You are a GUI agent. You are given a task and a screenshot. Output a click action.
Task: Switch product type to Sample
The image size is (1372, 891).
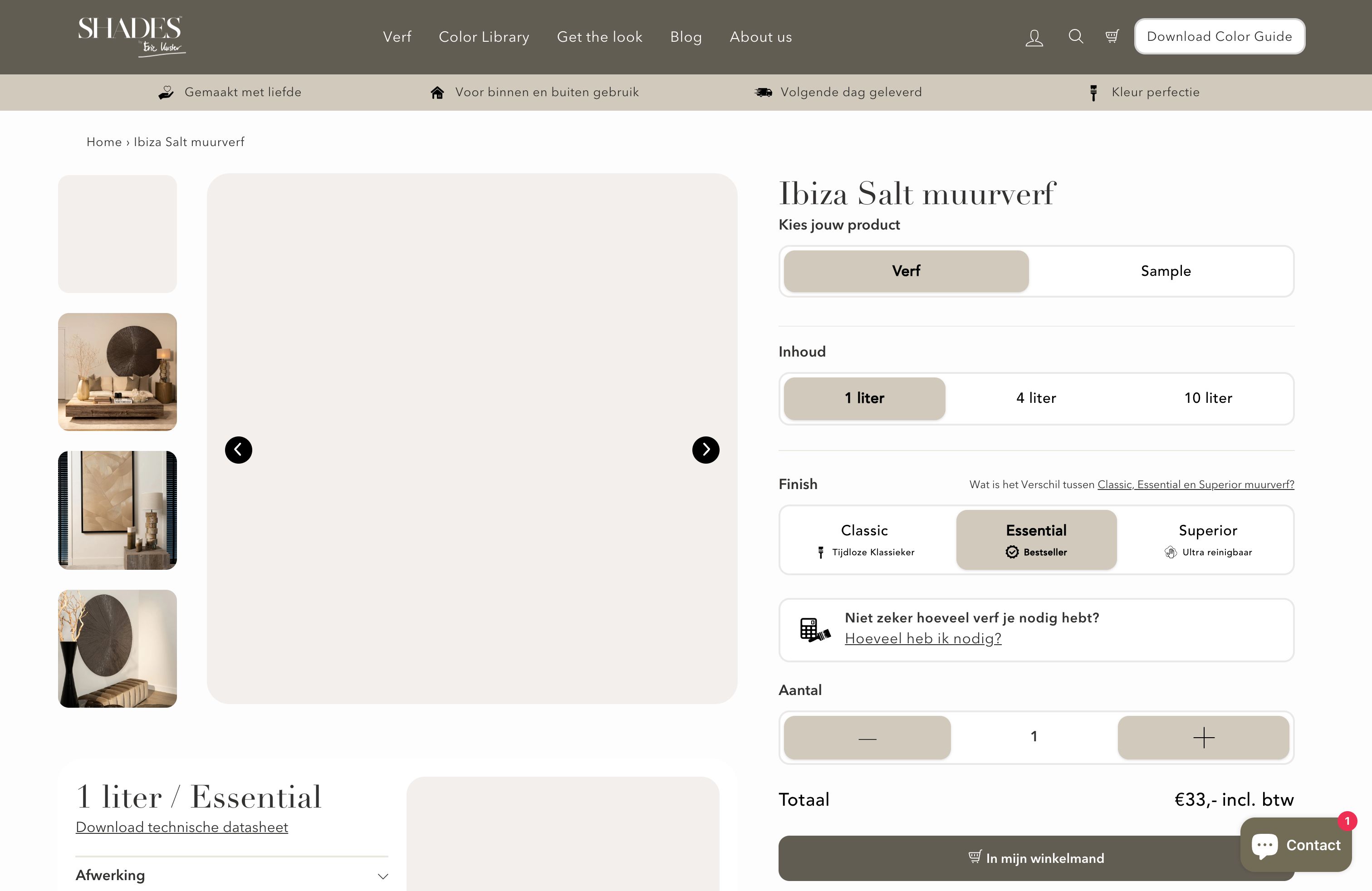click(1165, 271)
